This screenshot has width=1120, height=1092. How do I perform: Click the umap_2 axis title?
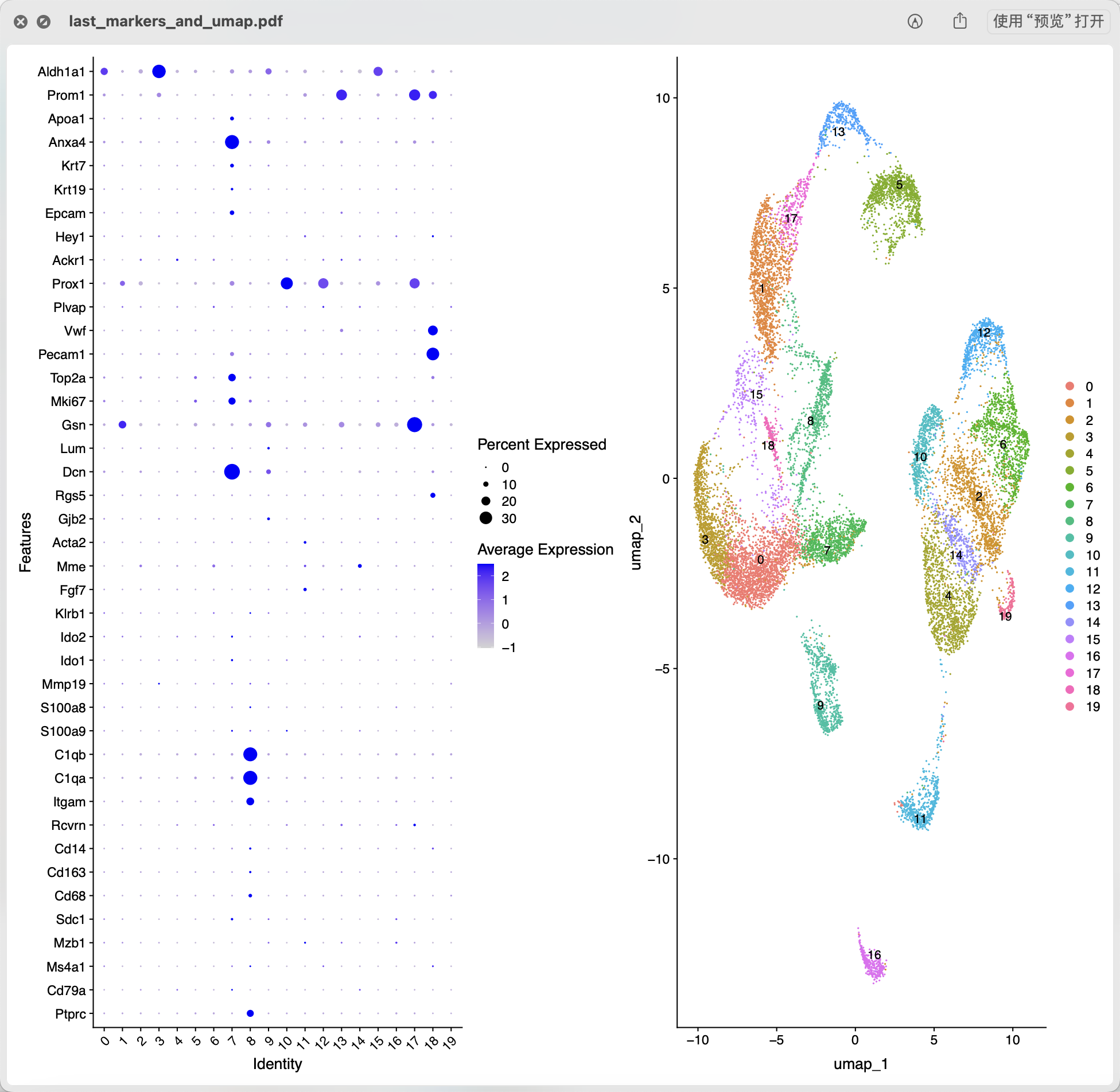635,542
